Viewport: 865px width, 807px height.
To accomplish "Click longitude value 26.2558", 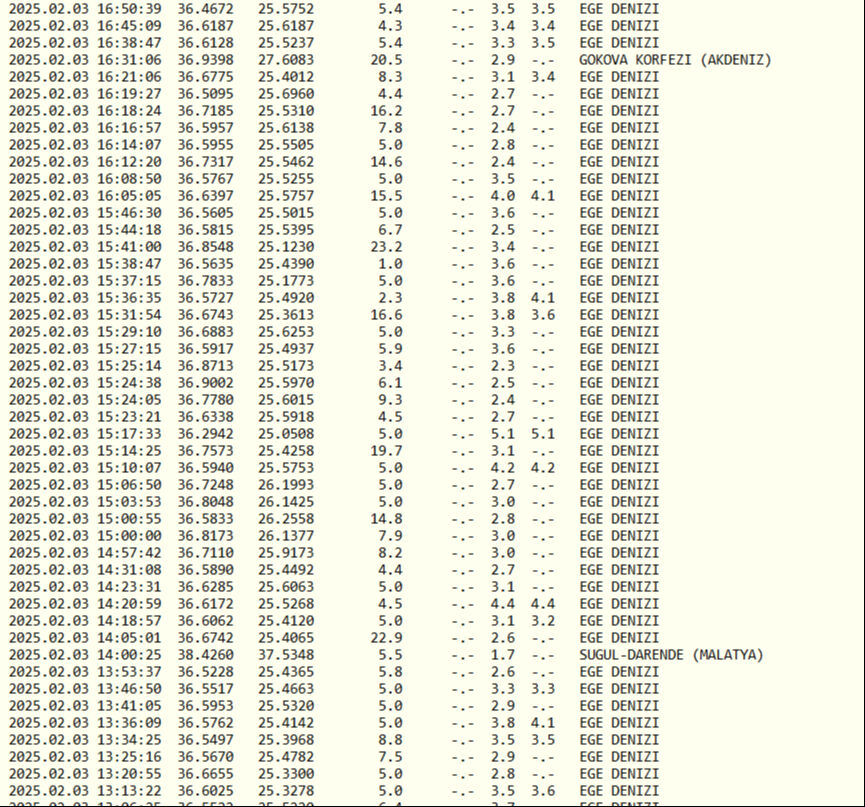I will [285, 519].
